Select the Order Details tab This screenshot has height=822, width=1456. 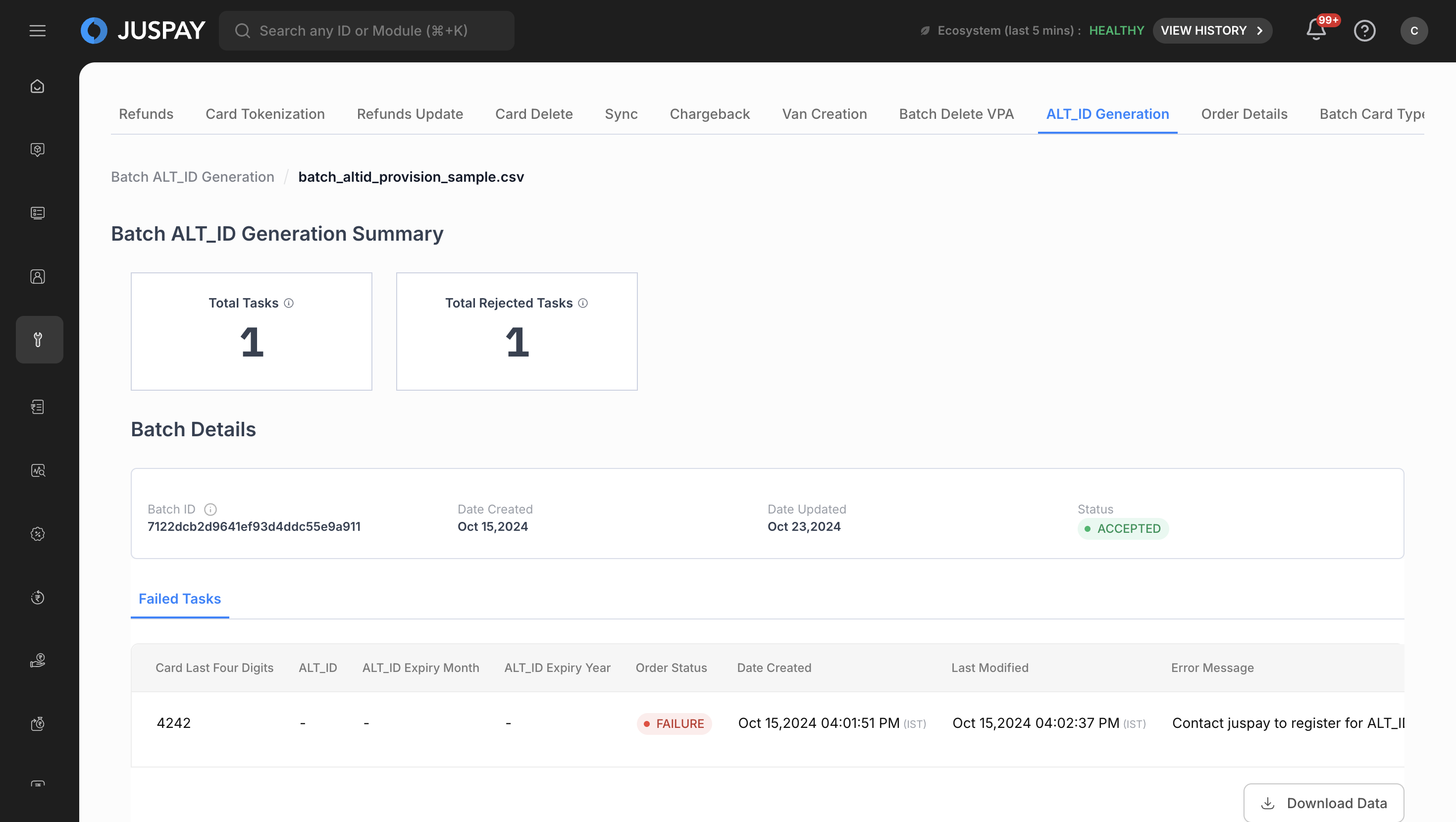pos(1244,114)
